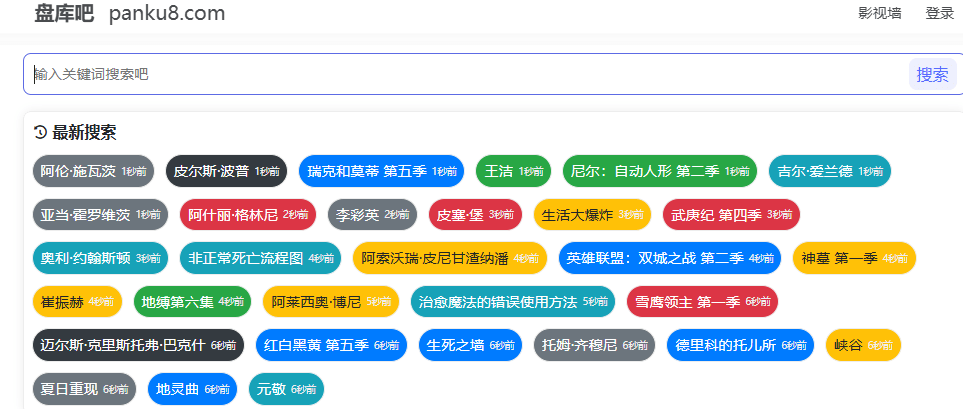Open the 红白黑黄 第五季 search tag
This screenshot has height=409, width=963.
point(331,345)
